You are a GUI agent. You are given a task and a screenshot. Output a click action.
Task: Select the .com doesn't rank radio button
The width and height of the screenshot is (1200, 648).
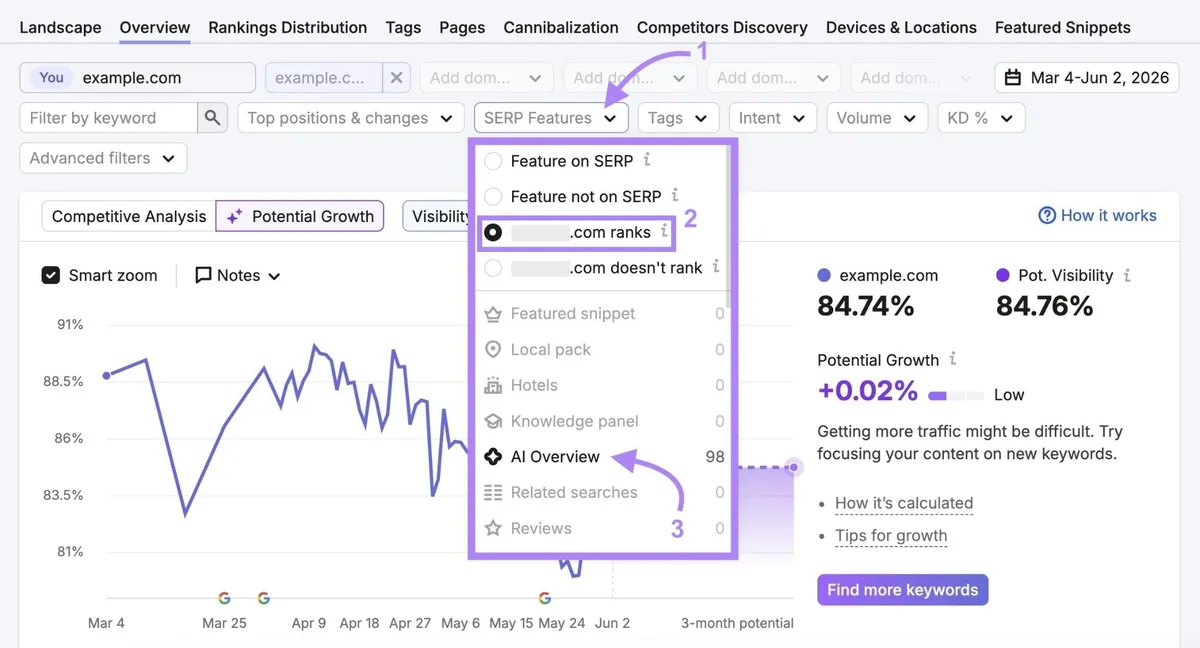click(493, 268)
